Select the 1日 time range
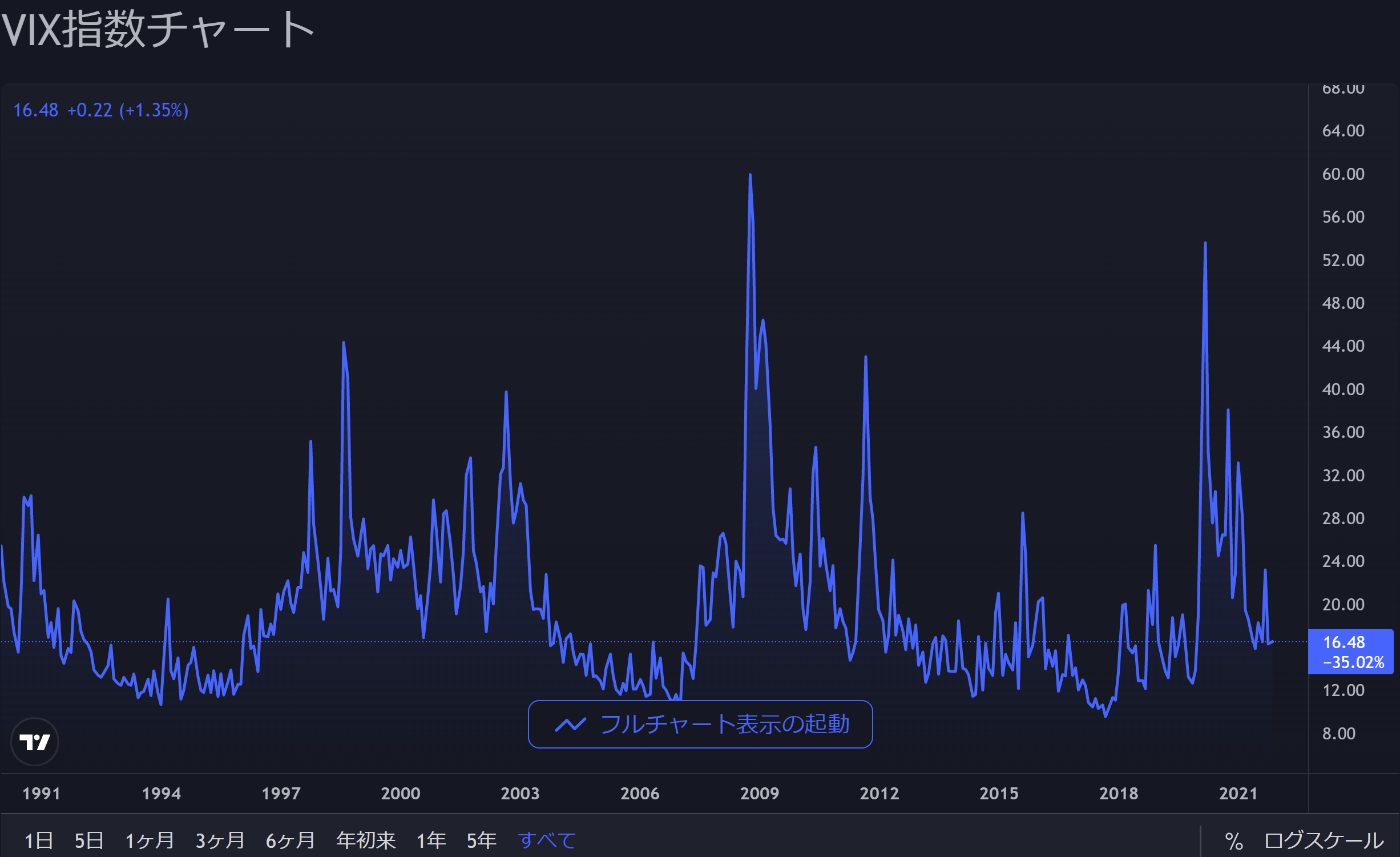 39,840
